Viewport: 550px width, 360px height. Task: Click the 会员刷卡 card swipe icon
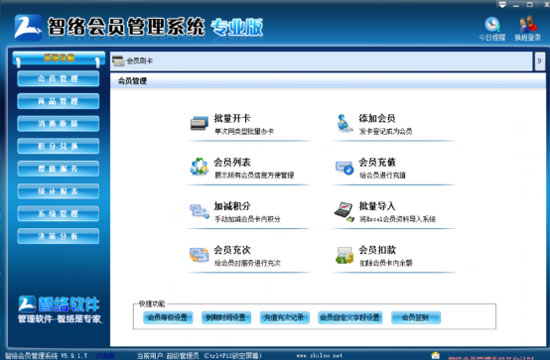(118, 61)
